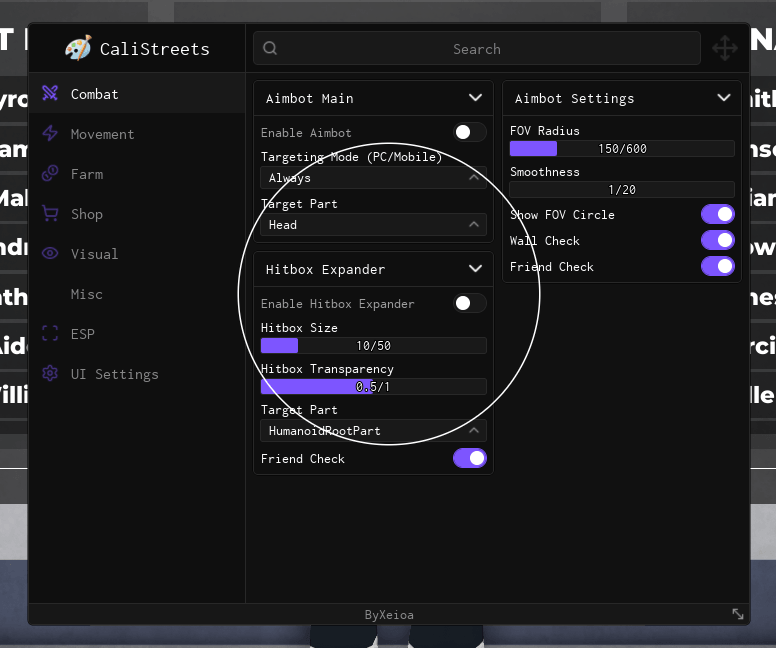The image size is (776, 648).
Task: Click the FOV Radius label
Action: pyautogui.click(x=544, y=131)
